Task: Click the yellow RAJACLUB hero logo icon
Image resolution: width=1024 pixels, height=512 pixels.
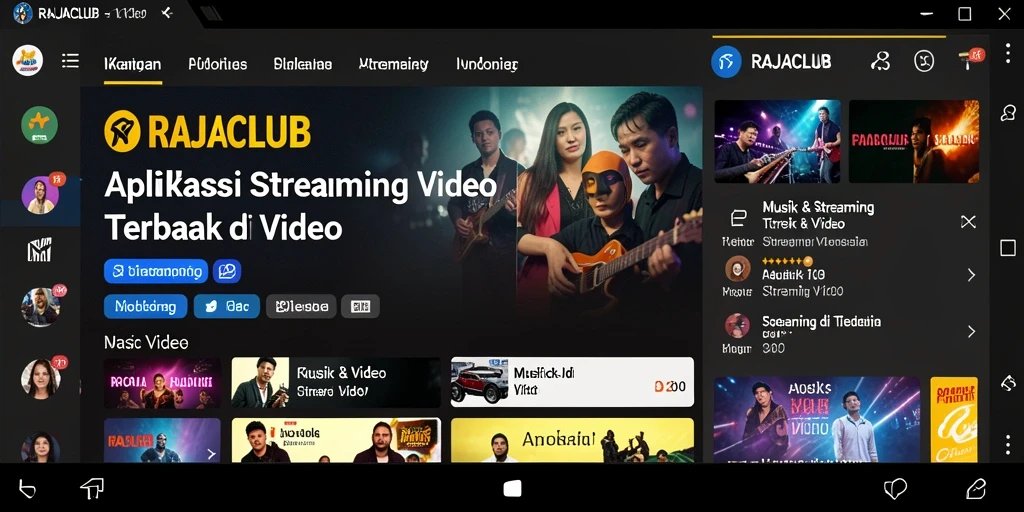Action: tap(122, 131)
